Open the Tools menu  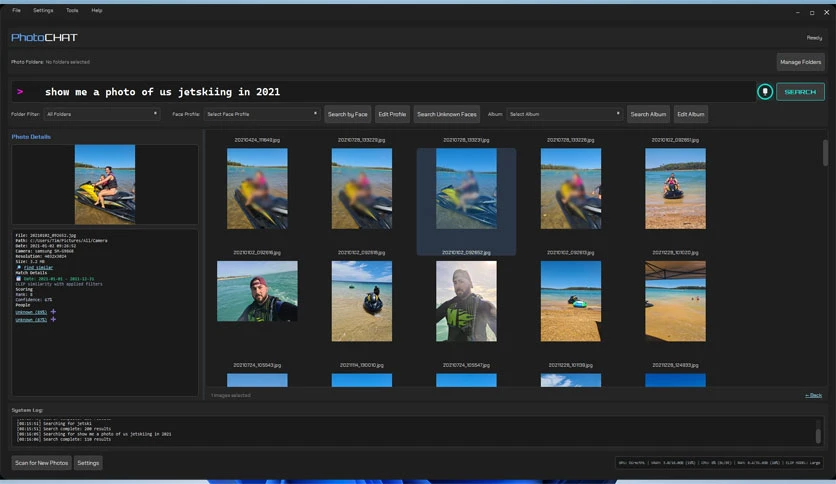coord(72,11)
